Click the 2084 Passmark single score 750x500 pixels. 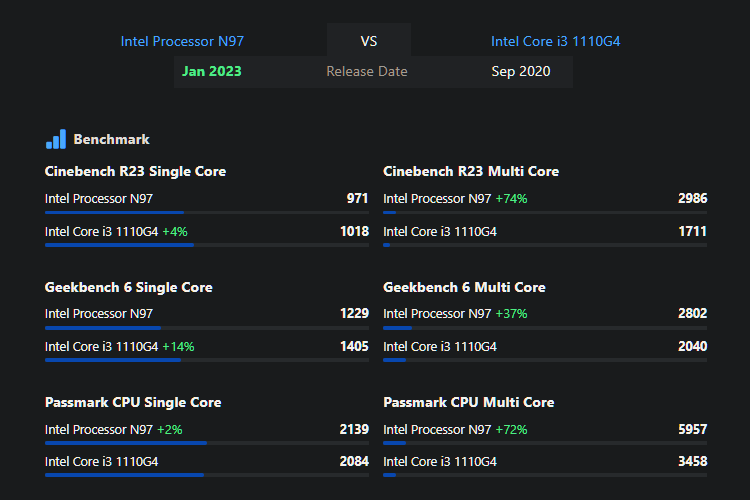coord(354,461)
